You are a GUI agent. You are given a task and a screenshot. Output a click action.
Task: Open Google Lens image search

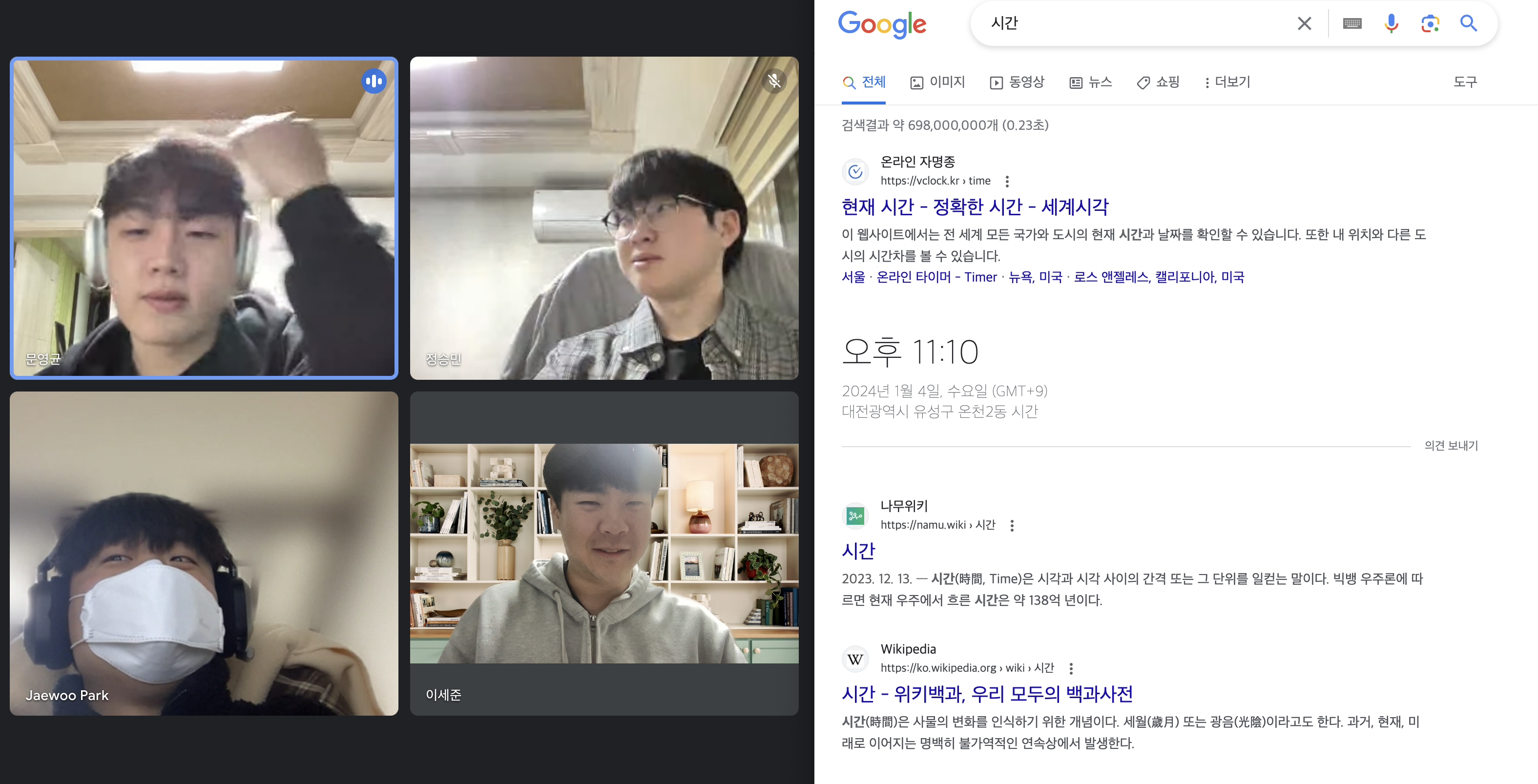tap(1430, 23)
